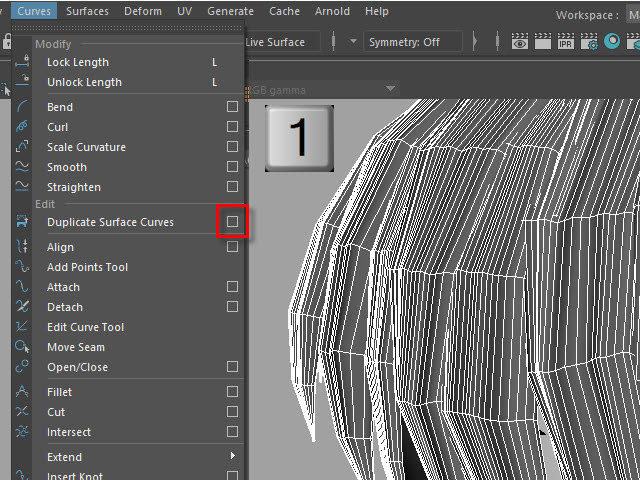
Task: Click the Curl icon in Curves menu
Action: 21,127
